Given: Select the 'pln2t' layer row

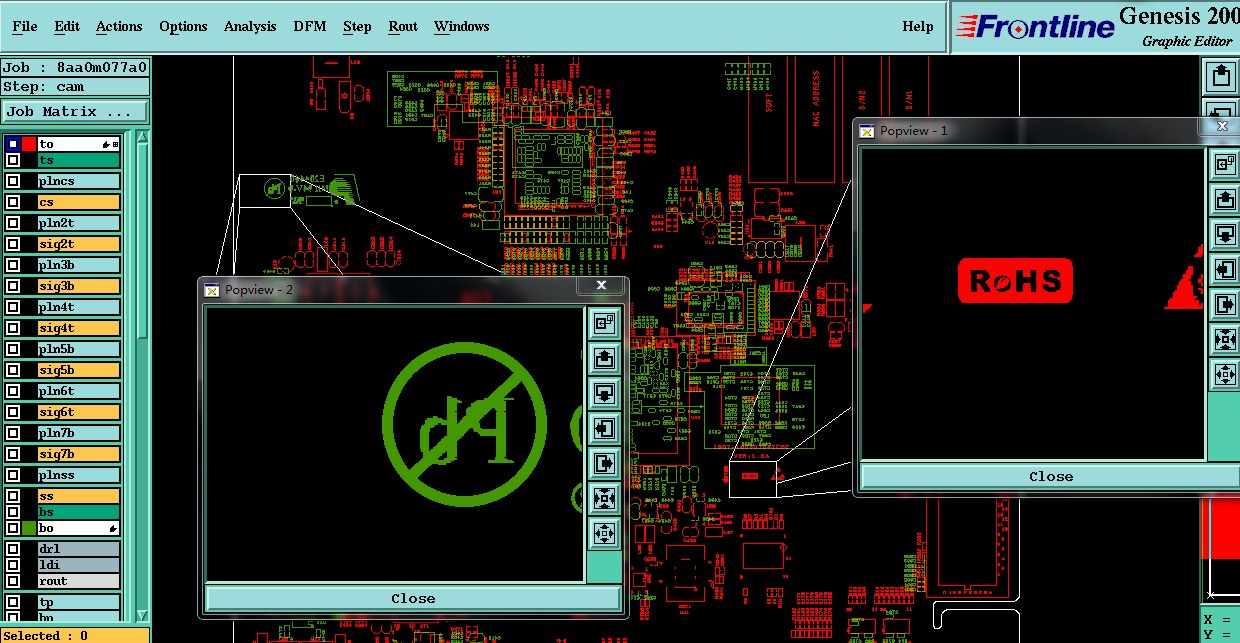Looking at the screenshot, I should coord(79,223).
